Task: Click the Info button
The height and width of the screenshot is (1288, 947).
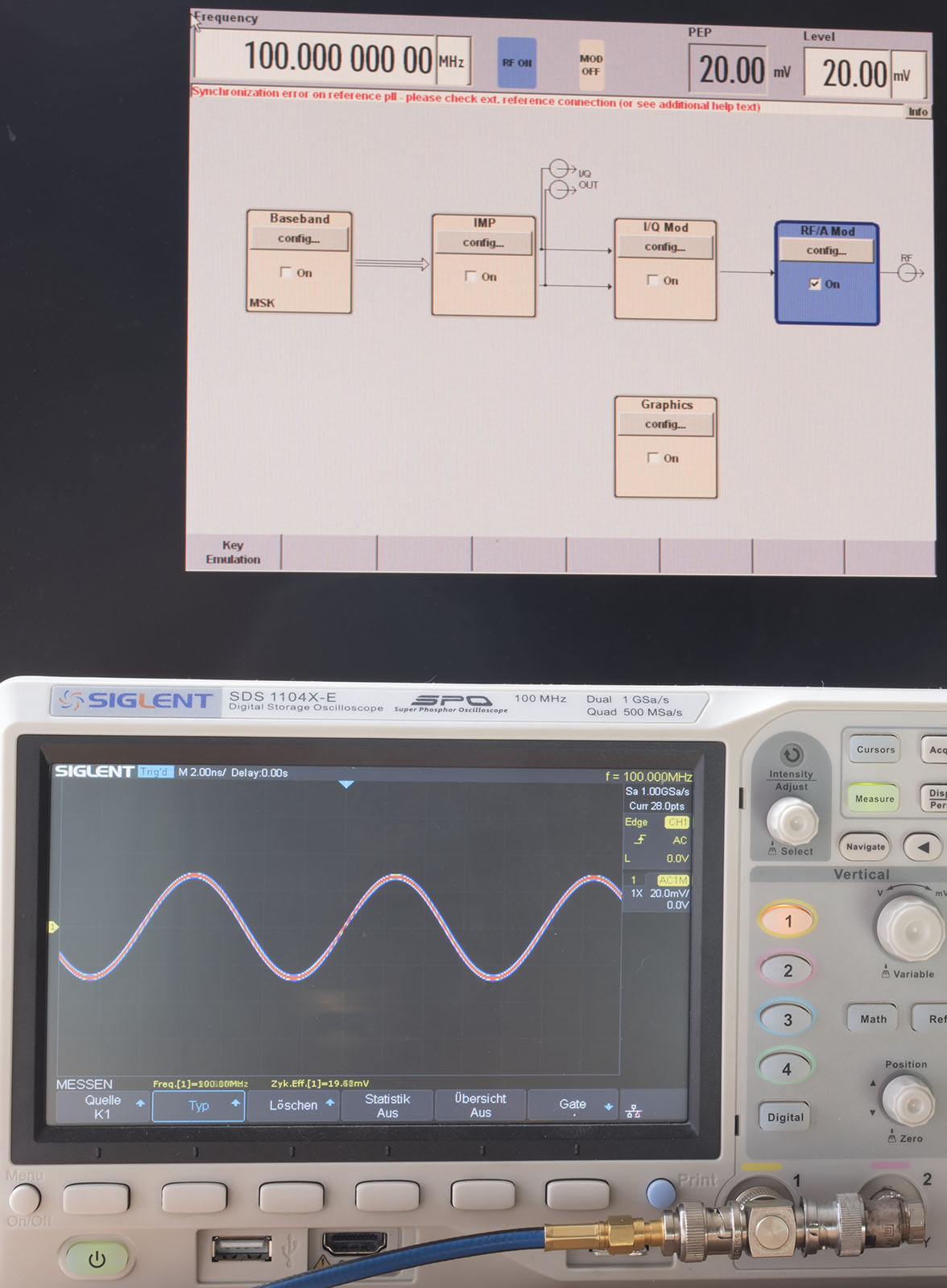Action: coord(918,112)
